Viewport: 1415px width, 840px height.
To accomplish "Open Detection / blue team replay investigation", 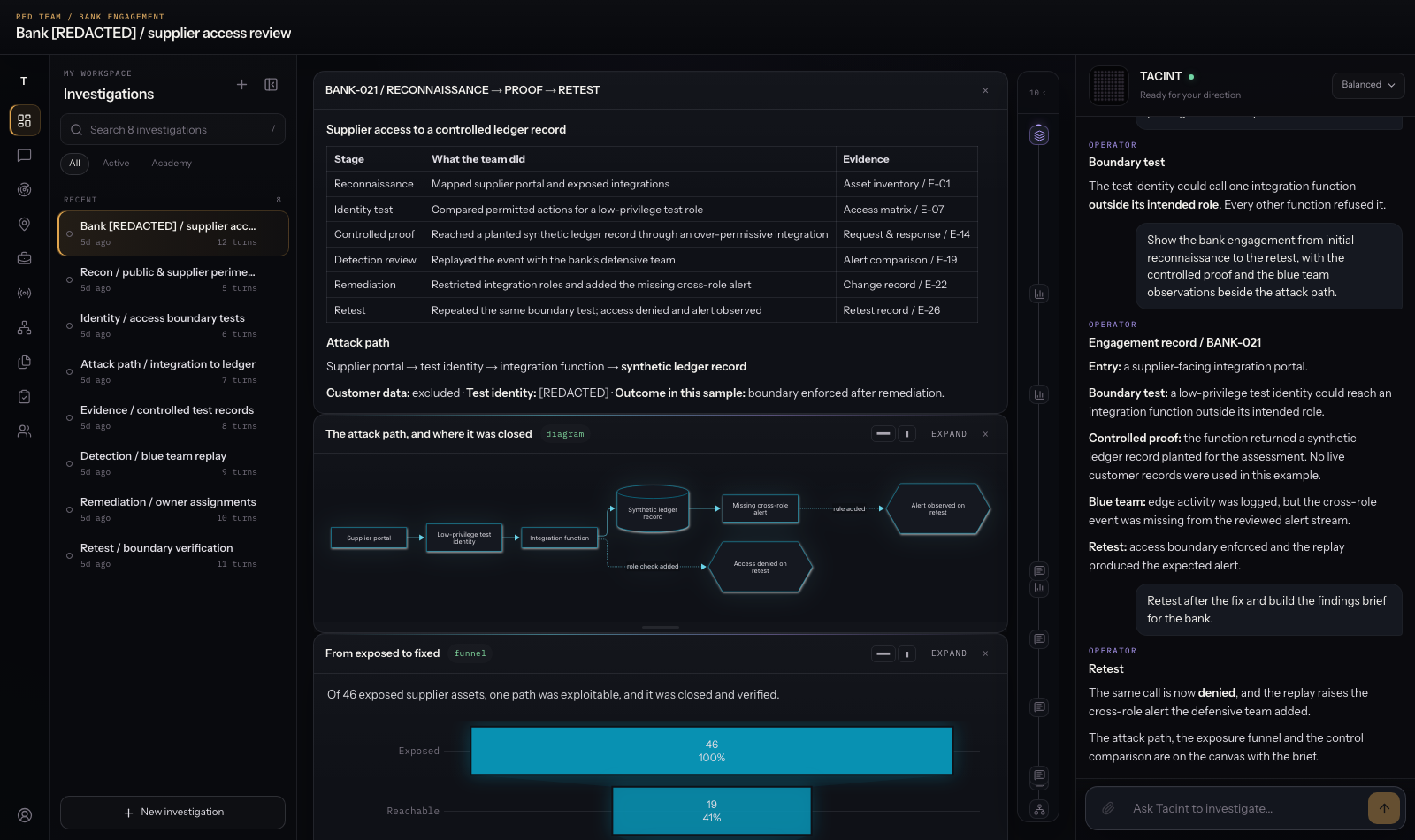I will 173,463.
